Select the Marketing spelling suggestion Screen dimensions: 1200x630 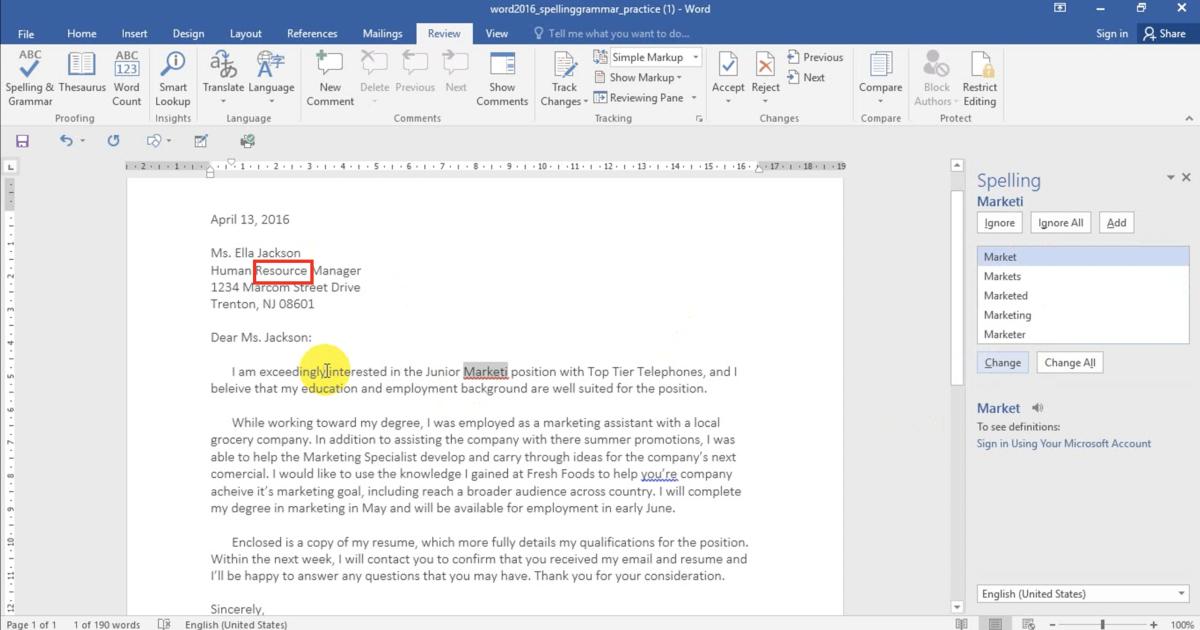click(1007, 315)
